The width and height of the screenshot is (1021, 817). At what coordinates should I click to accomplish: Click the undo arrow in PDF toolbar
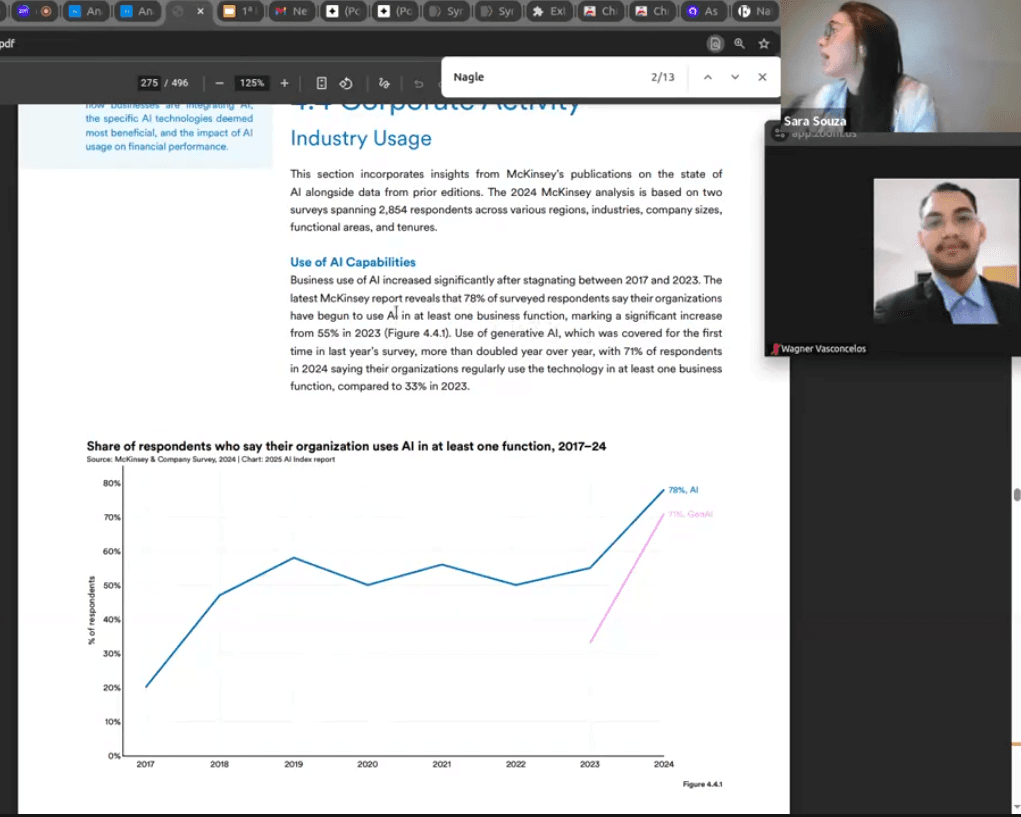point(419,84)
